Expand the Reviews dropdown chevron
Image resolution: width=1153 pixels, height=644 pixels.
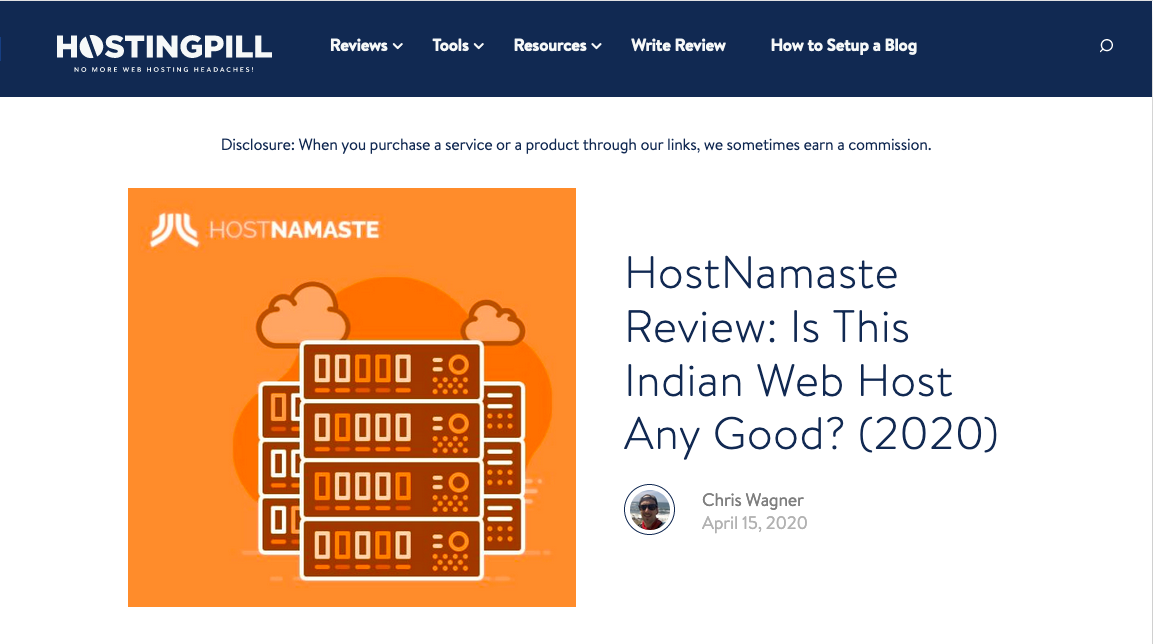coord(398,46)
